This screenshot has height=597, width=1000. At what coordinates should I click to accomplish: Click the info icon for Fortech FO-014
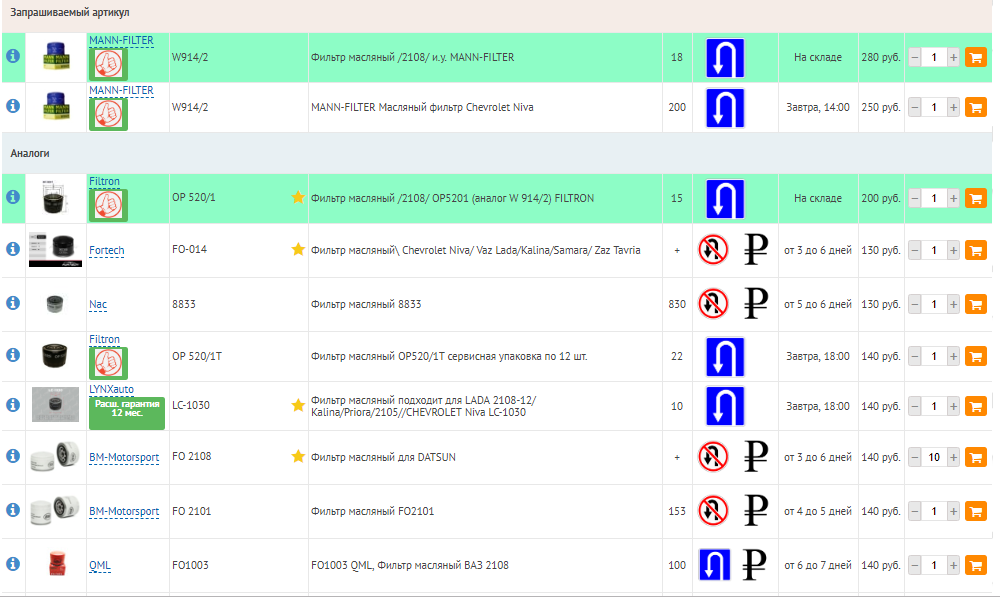(13, 249)
